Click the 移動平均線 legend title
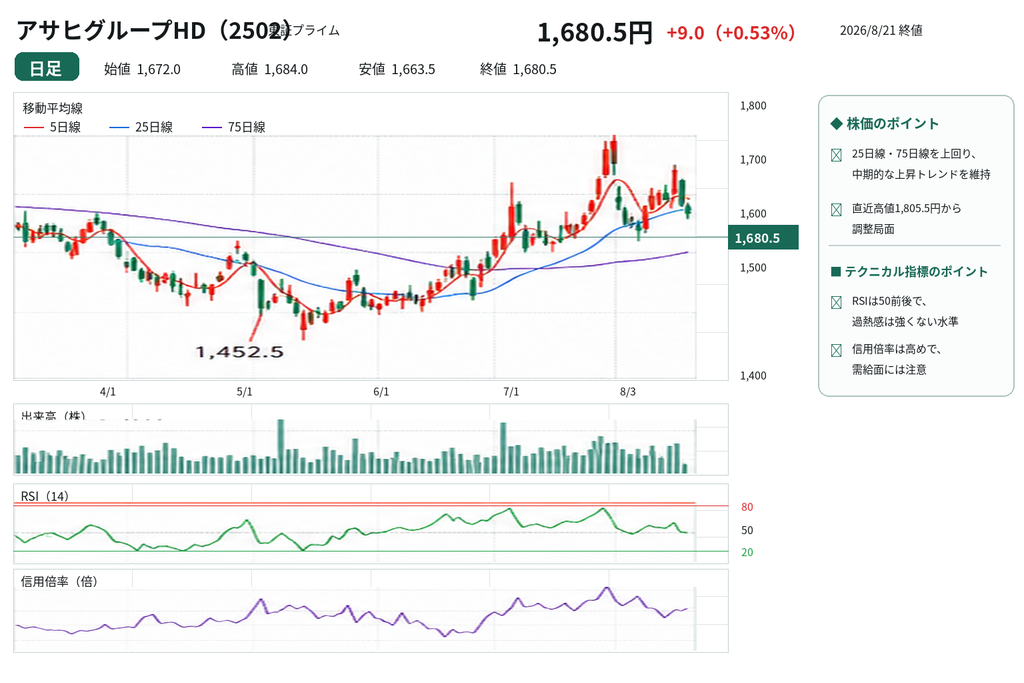The height and width of the screenshot is (683, 1024). pos(53,108)
